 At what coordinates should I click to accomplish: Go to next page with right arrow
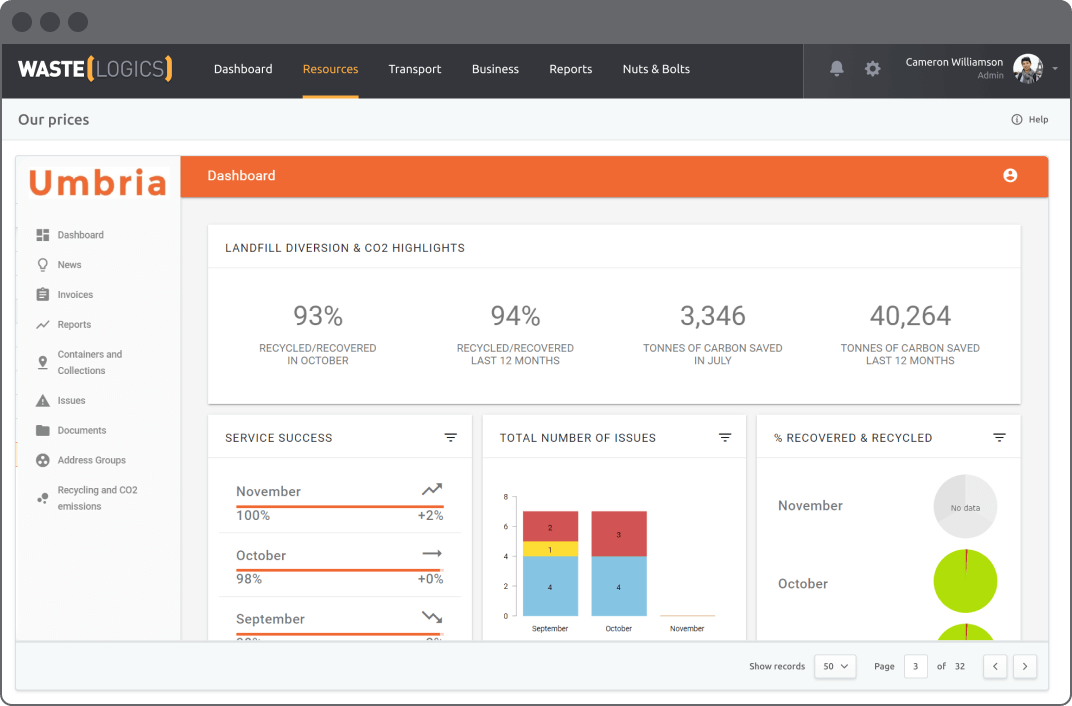(x=1025, y=666)
